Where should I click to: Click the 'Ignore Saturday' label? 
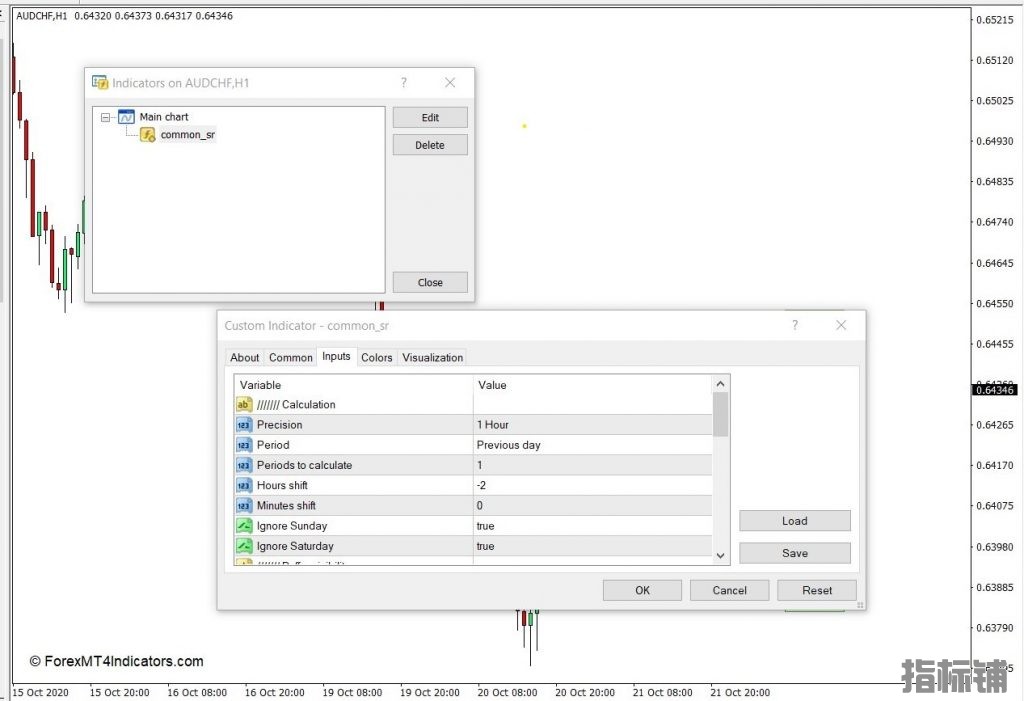[x=295, y=546]
